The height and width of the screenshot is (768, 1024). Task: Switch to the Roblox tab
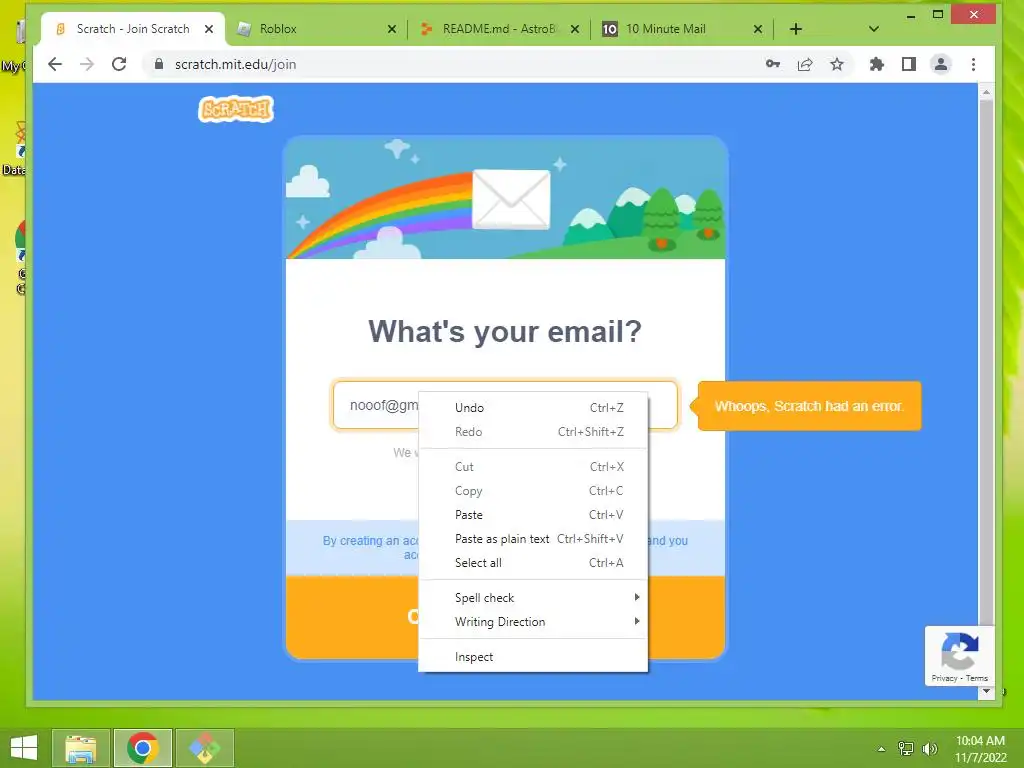tap(317, 29)
